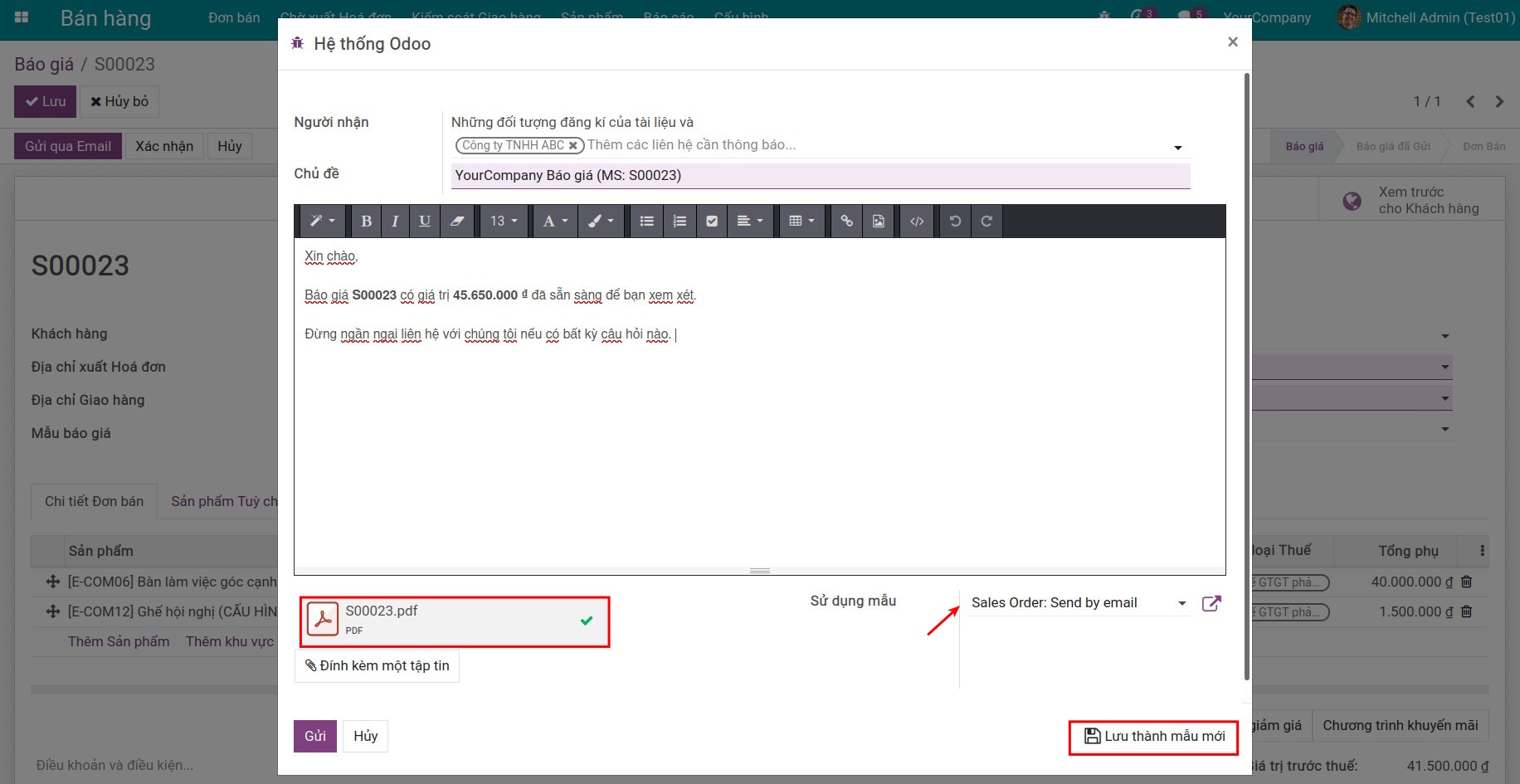Open the style magic wand dropdown

point(322,222)
